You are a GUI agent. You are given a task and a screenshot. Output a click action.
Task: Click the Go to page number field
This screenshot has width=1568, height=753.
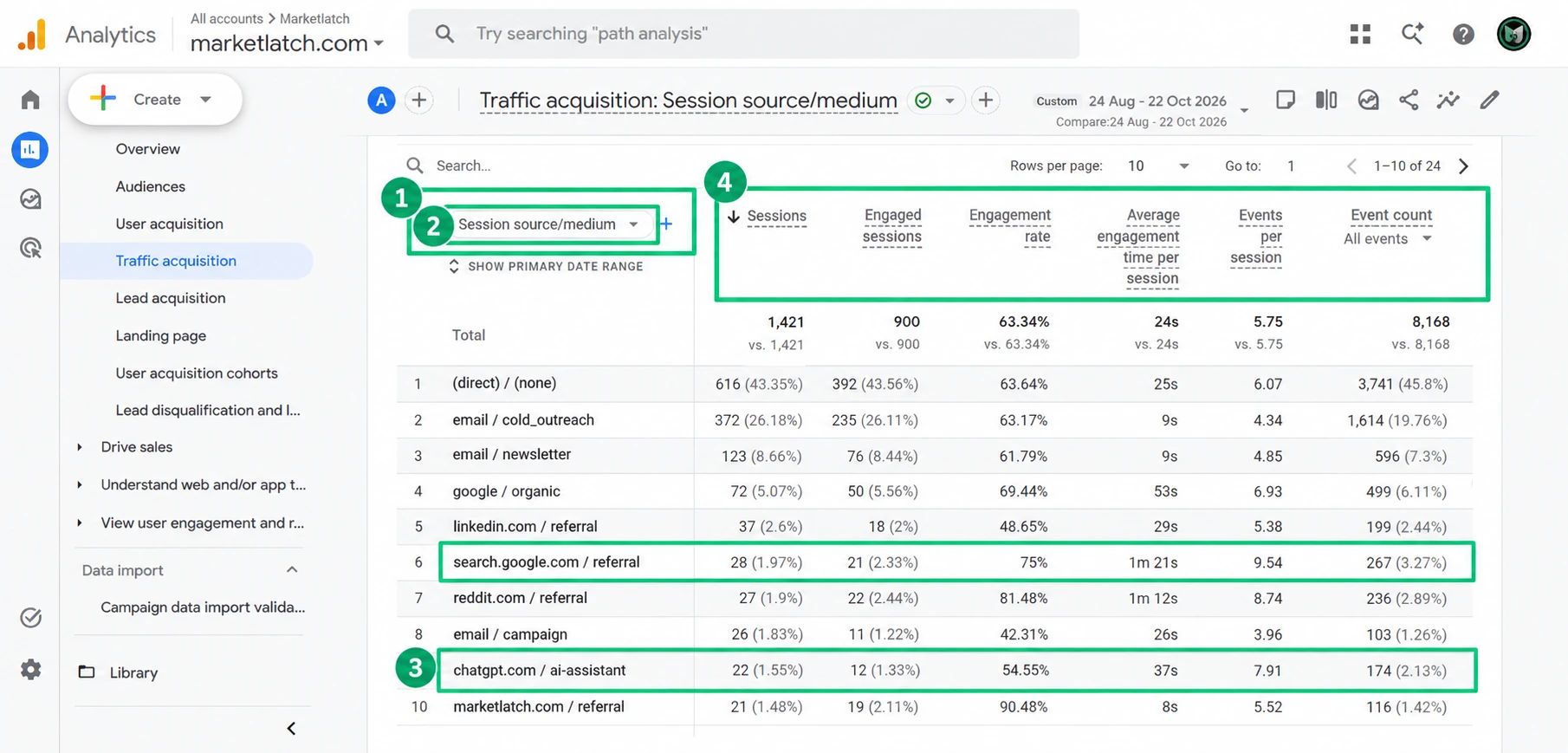pyautogui.click(x=1291, y=166)
